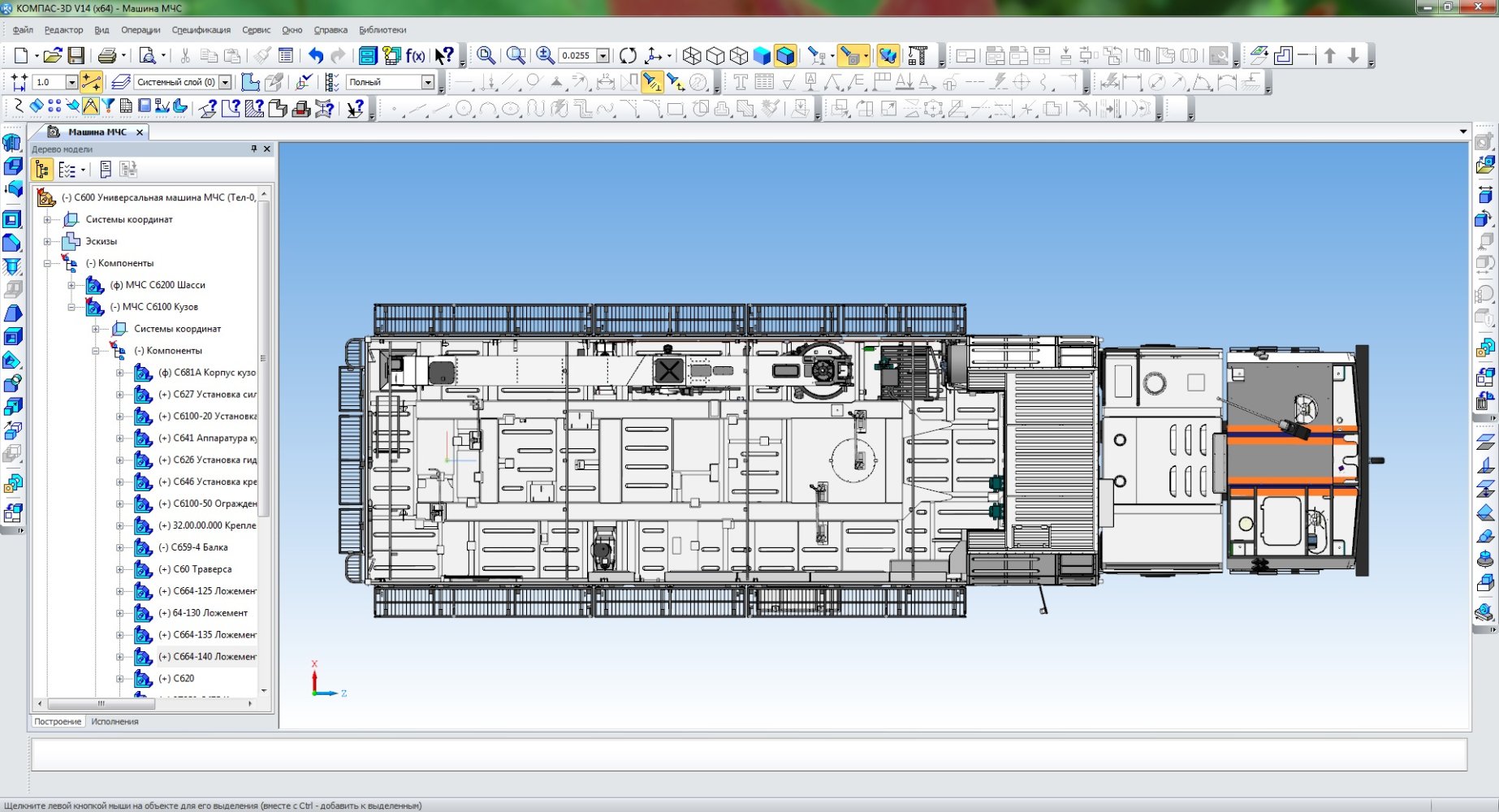Print the document using the printer icon
The image size is (1499, 812).
pyautogui.click(x=107, y=55)
